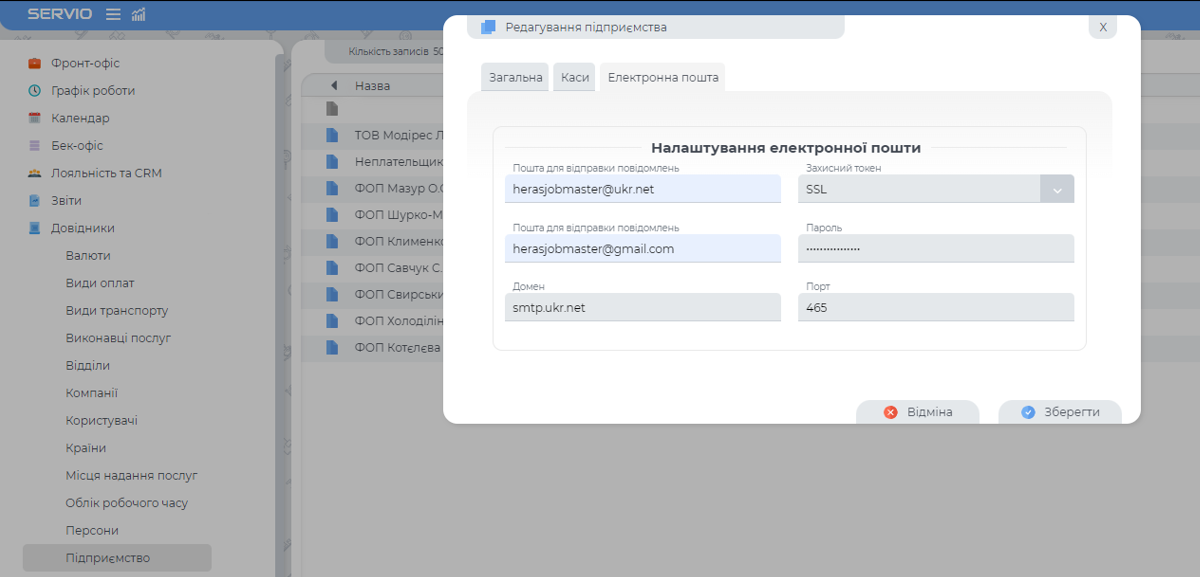
Task: Click the clock icon for Графік роботи
Action: coord(34,91)
